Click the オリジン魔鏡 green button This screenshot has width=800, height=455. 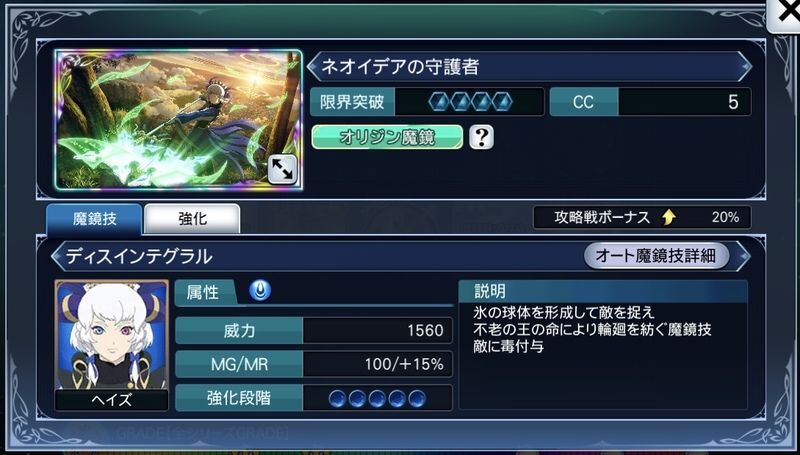387,137
